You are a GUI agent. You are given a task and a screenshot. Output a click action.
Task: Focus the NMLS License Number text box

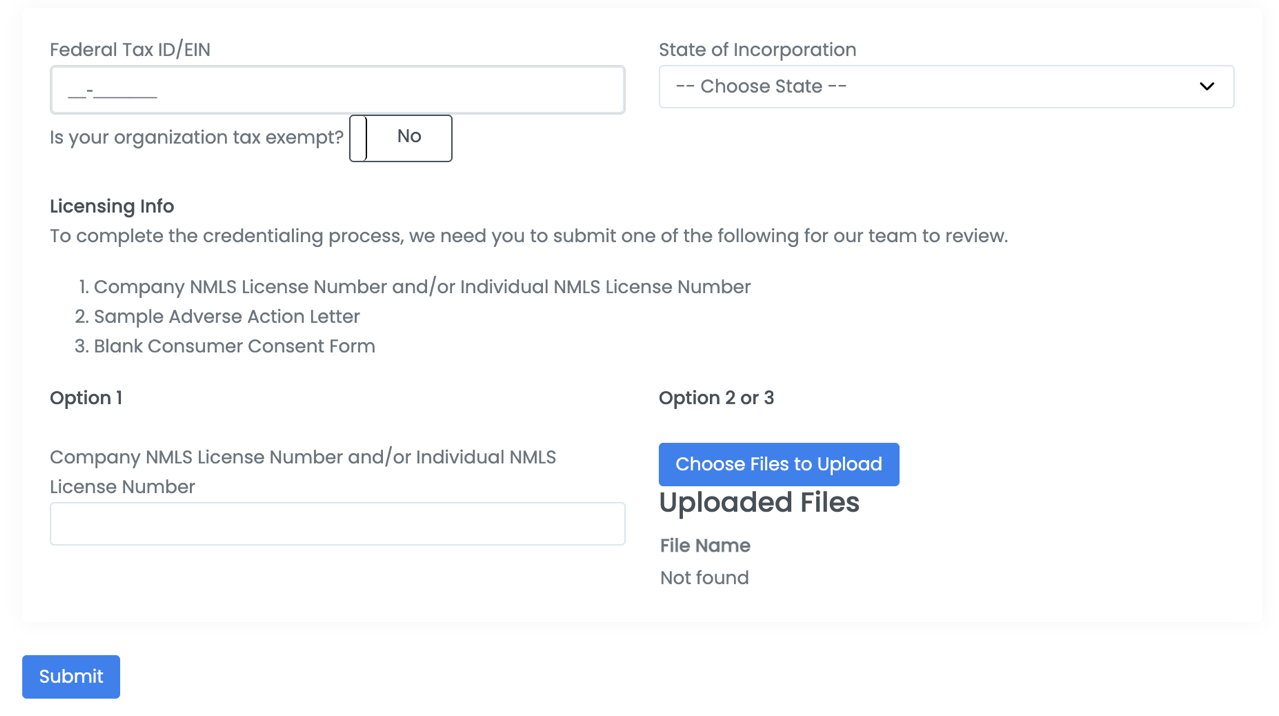point(337,524)
